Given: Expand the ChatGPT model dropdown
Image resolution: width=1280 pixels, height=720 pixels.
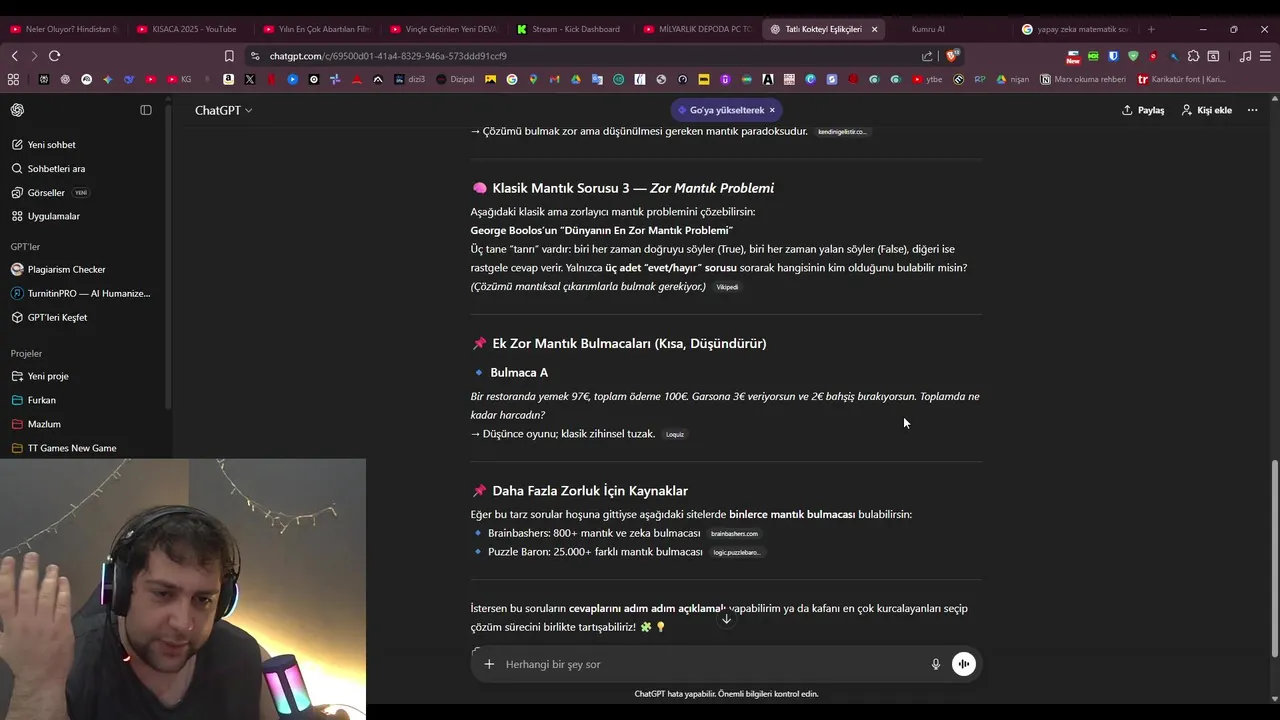Looking at the screenshot, I should (x=223, y=110).
